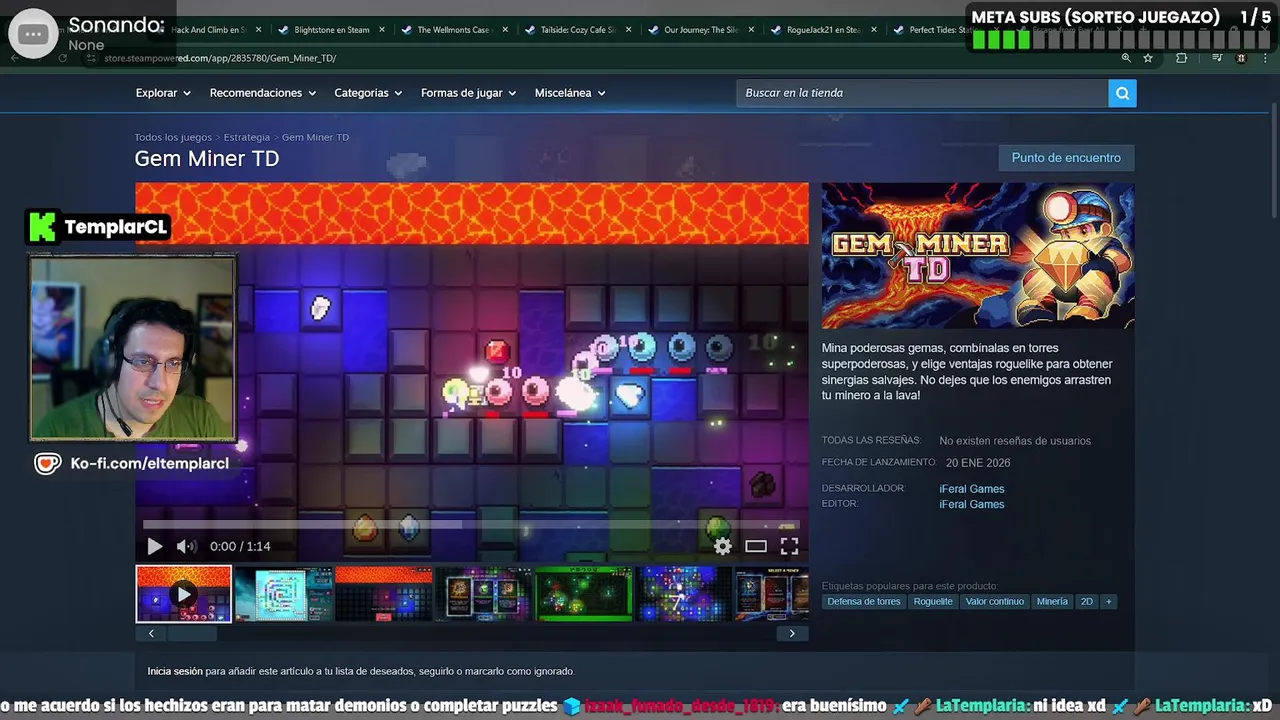Image resolution: width=1280 pixels, height=720 pixels.
Task: Select the first trailer thumbnail
Action: tap(184, 594)
